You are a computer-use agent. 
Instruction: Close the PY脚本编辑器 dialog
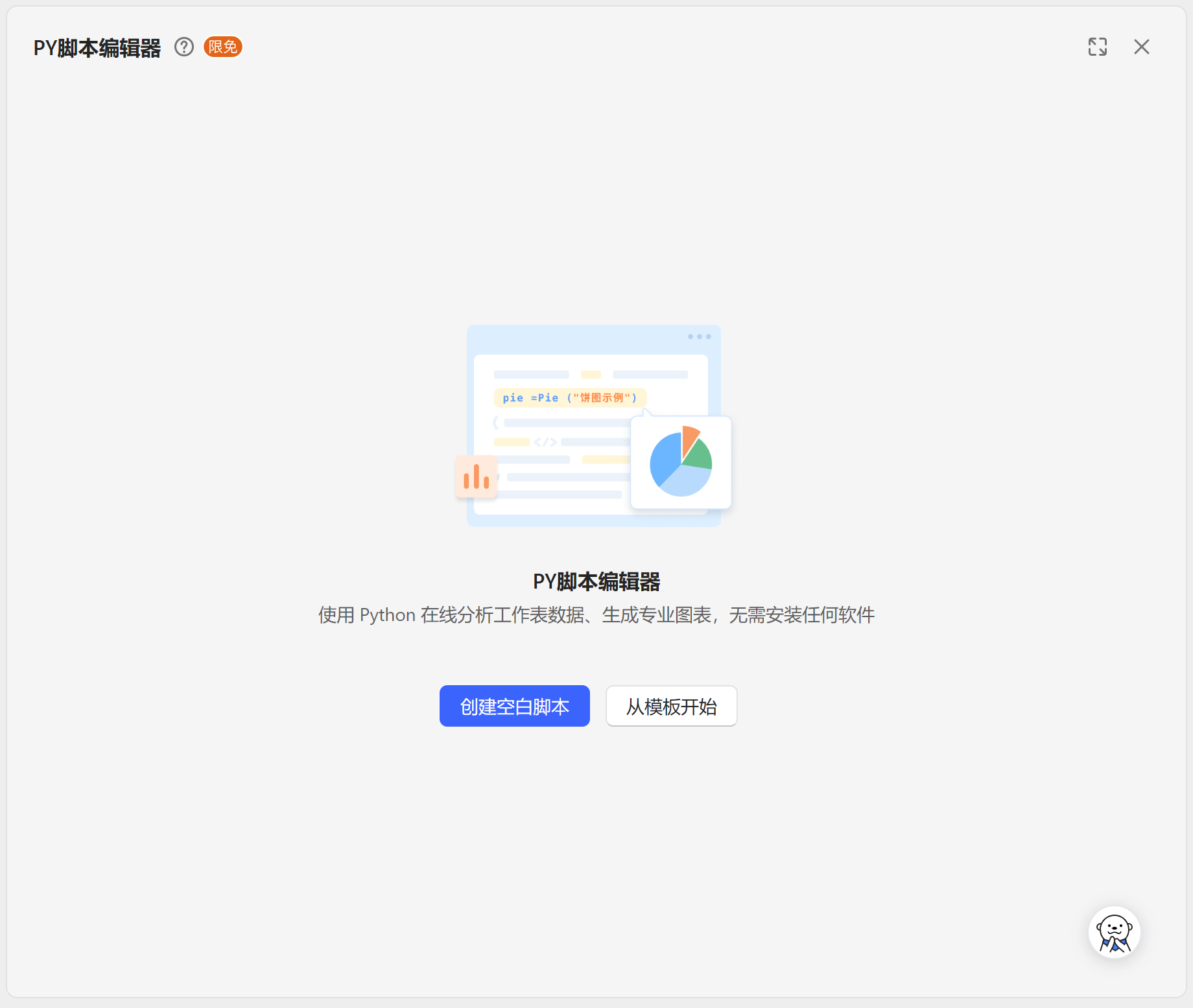click(1142, 47)
